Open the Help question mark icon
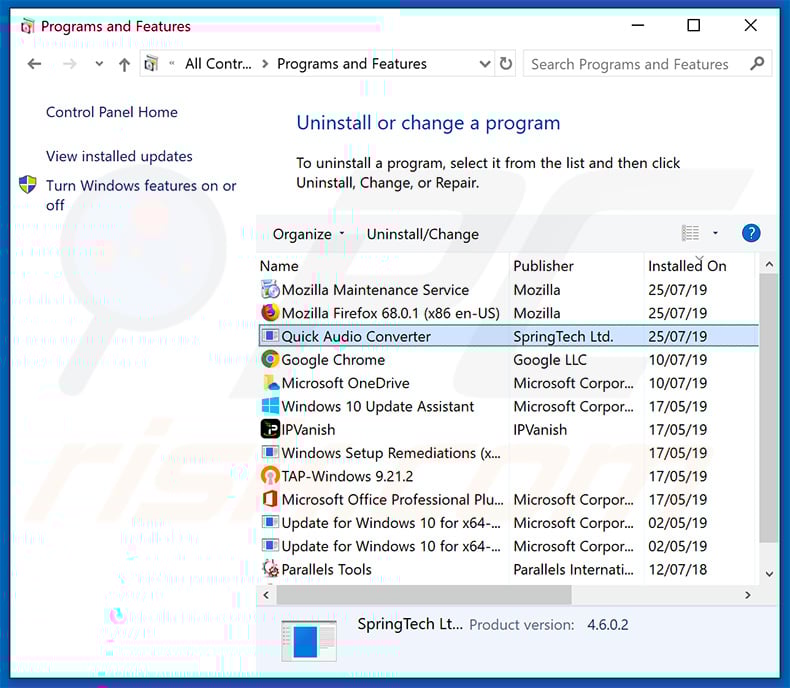The image size is (790, 688). coord(751,233)
